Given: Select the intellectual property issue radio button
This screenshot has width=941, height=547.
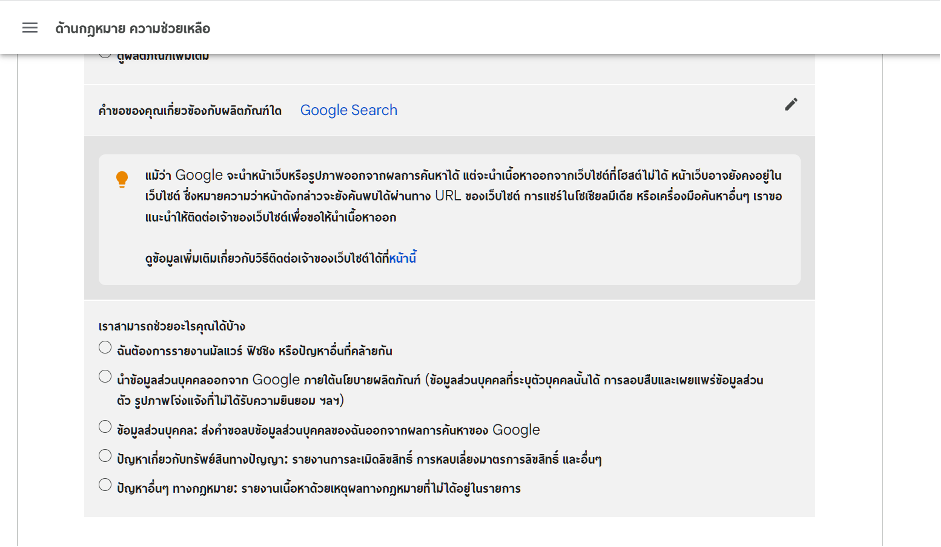Looking at the screenshot, I should pyautogui.click(x=105, y=456).
